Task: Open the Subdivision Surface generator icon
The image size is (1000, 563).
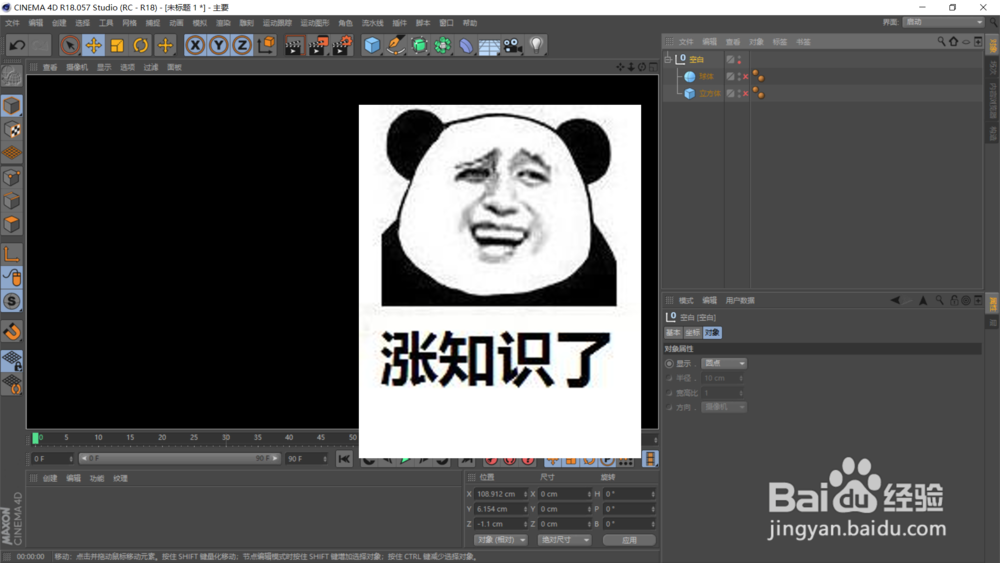Action: (x=419, y=45)
